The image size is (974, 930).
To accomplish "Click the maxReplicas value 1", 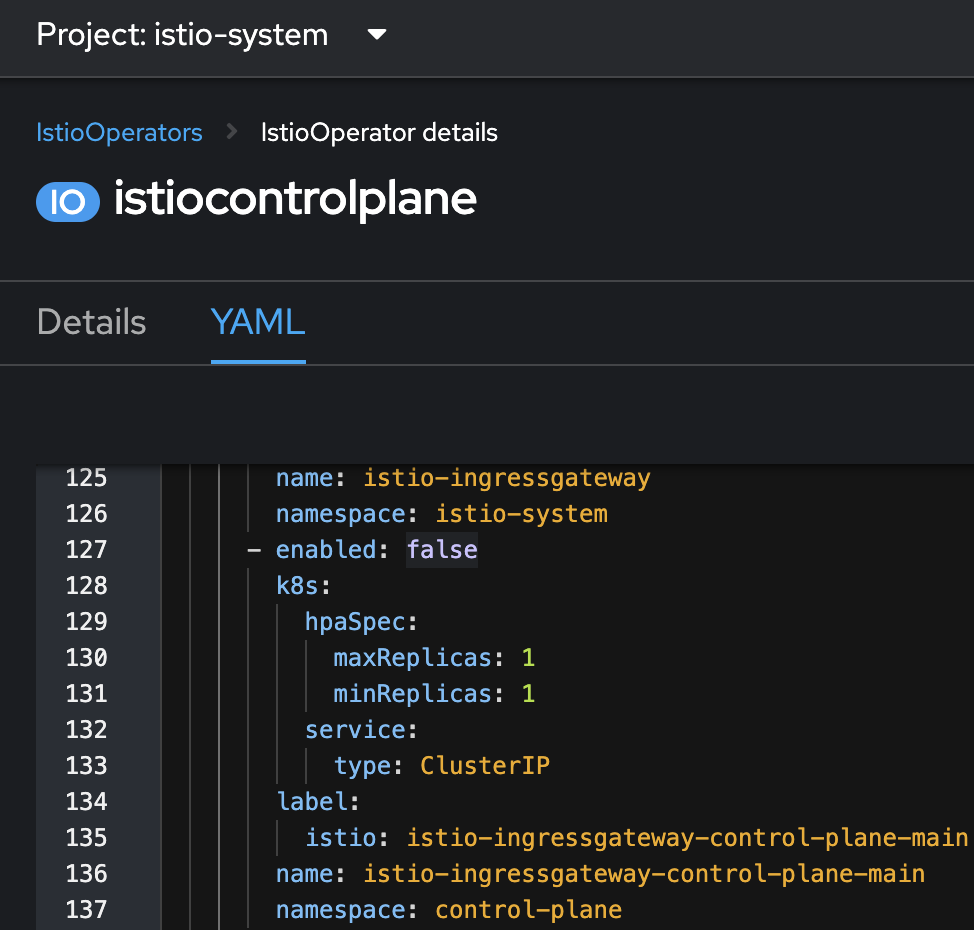I will point(528,658).
